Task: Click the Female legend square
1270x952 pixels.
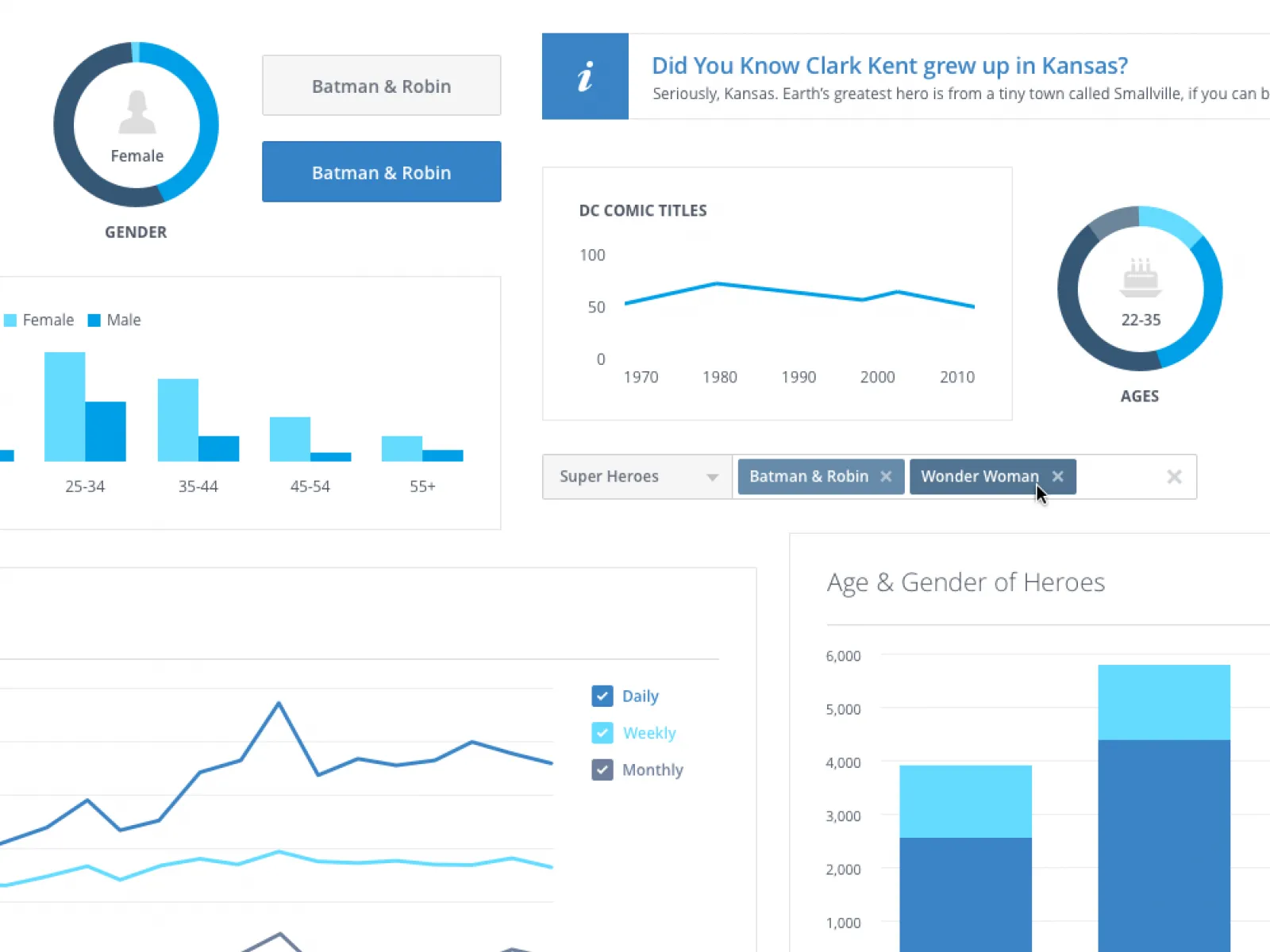Action: 12,320
